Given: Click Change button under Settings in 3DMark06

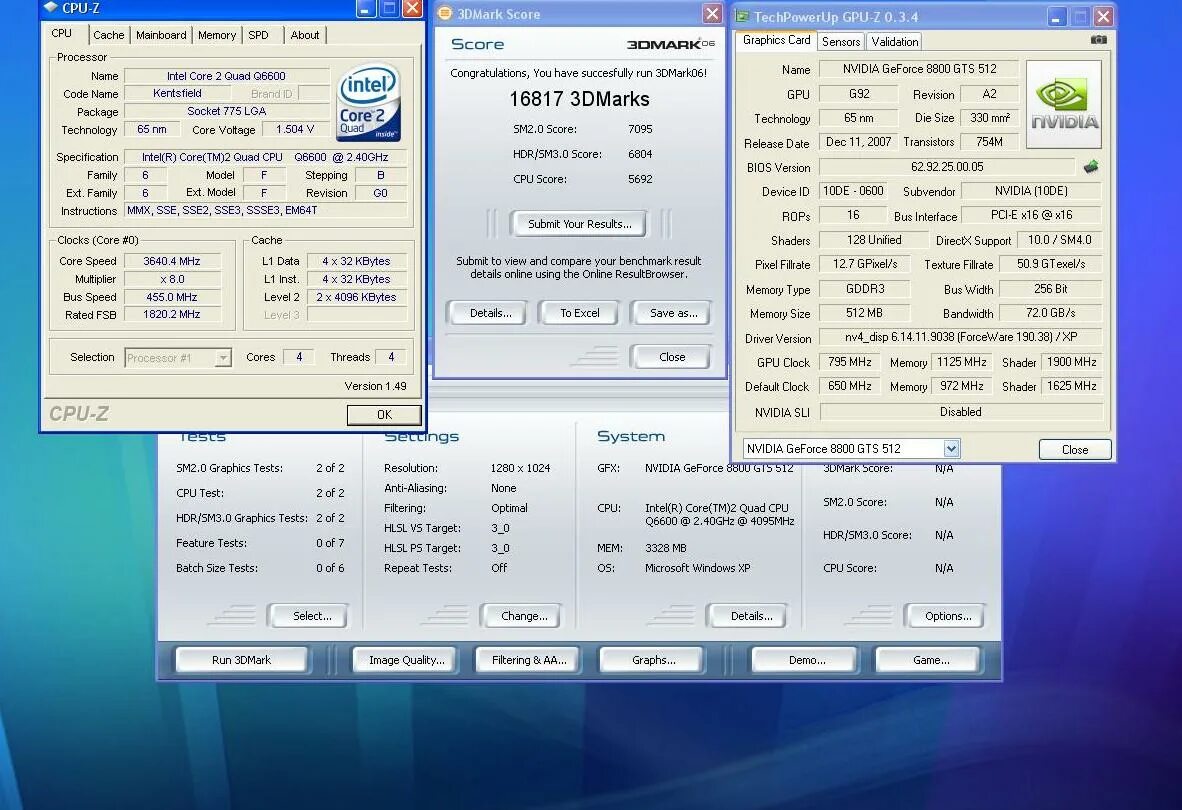Looking at the screenshot, I should 524,616.
